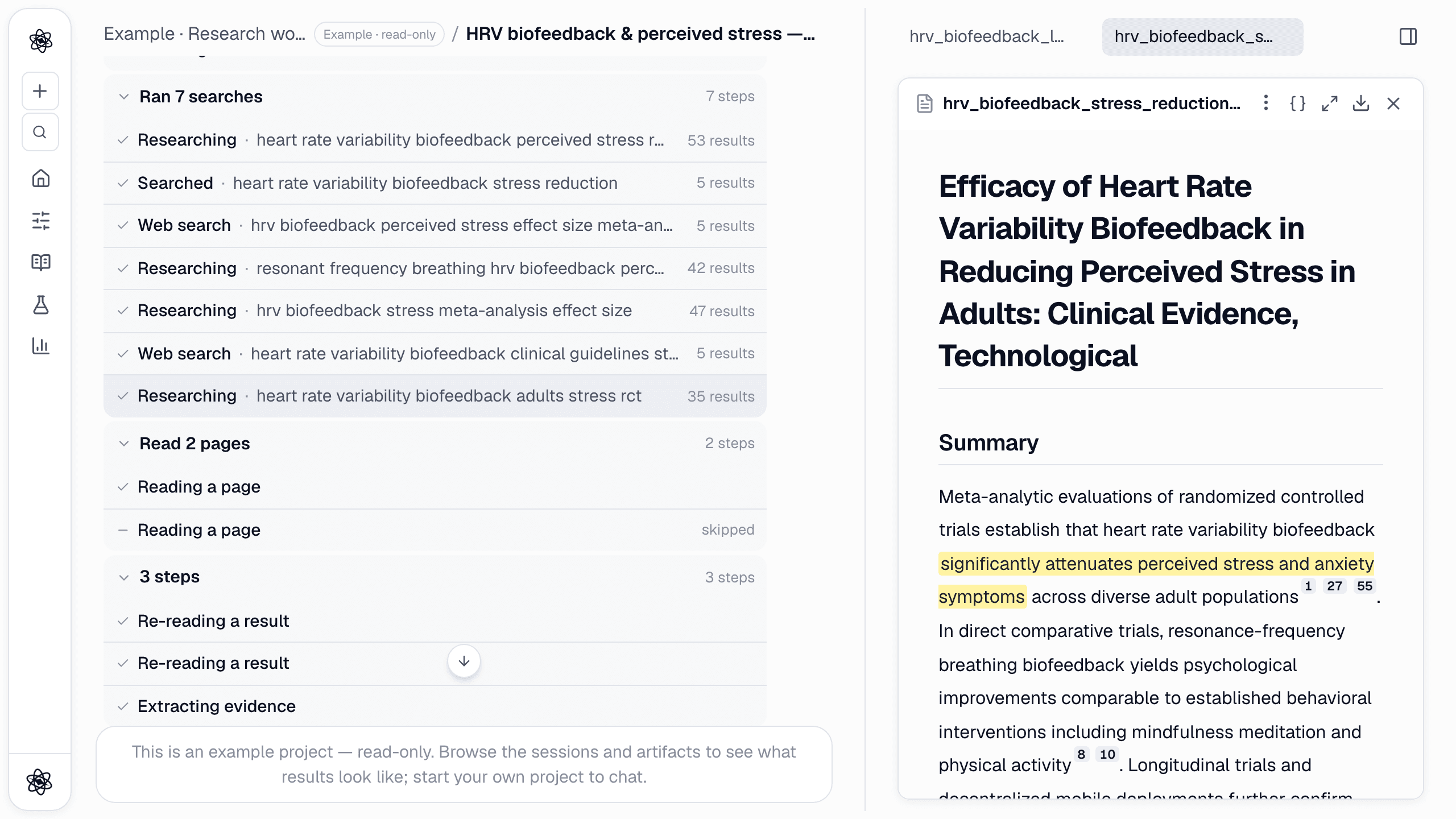Download the hrv_biofeedback_stress_reduction artifact
This screenshot has width=1456, height=819.
point(1361,104)
